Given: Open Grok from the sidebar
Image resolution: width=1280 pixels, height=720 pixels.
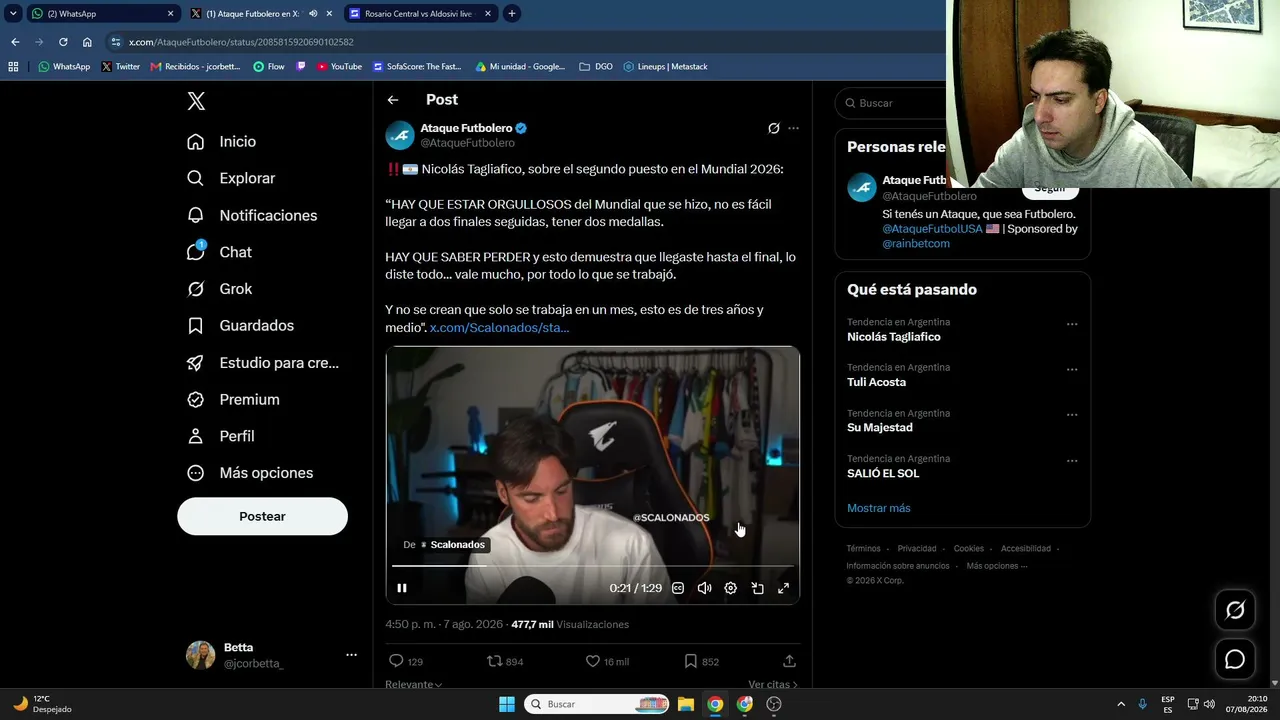Looking at the screenshot, I should (x=219, y=289).
